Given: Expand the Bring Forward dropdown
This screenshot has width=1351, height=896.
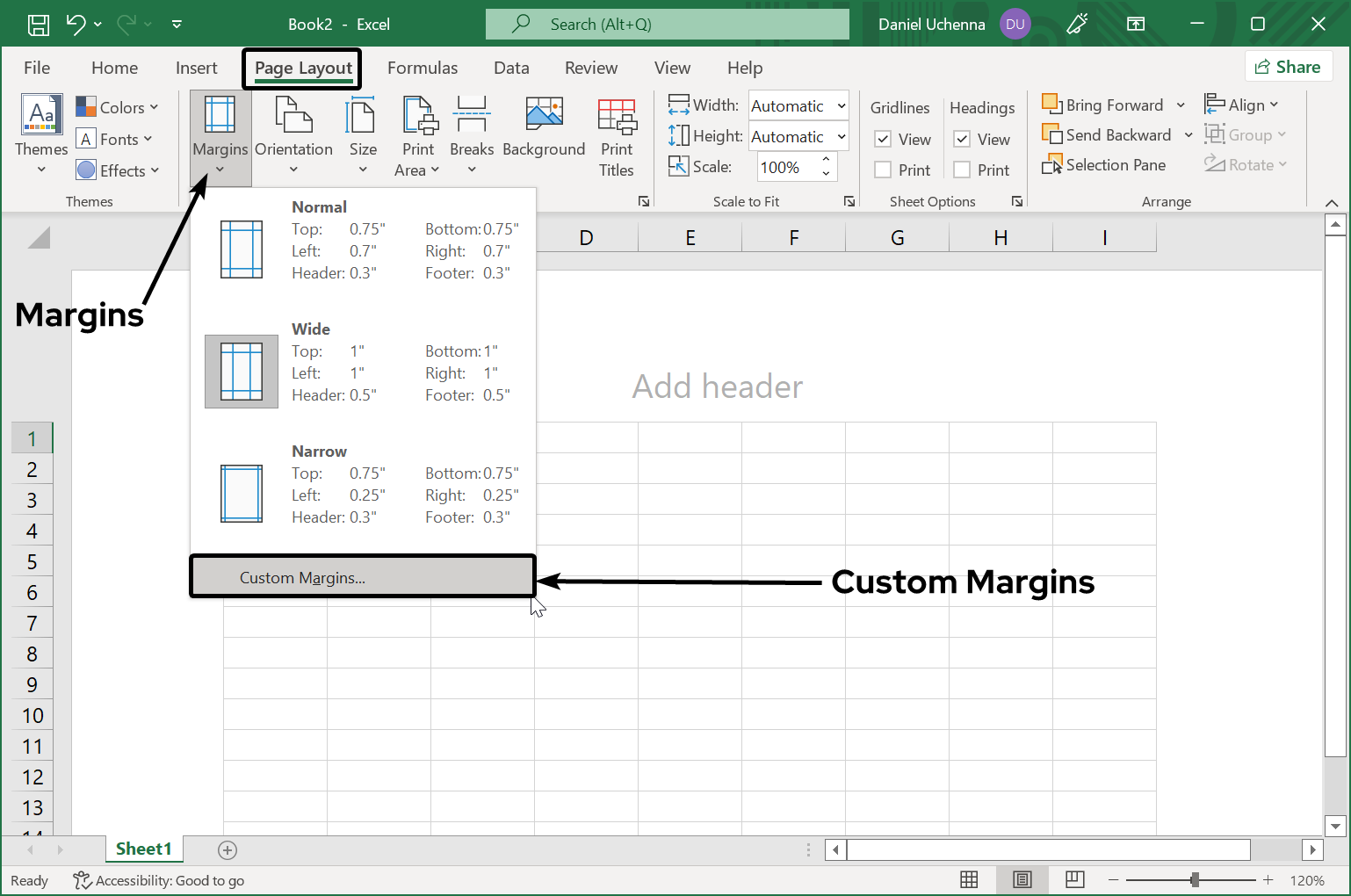Looking at the screenshot, I should pyautogui.click(x=1181, y=104).
